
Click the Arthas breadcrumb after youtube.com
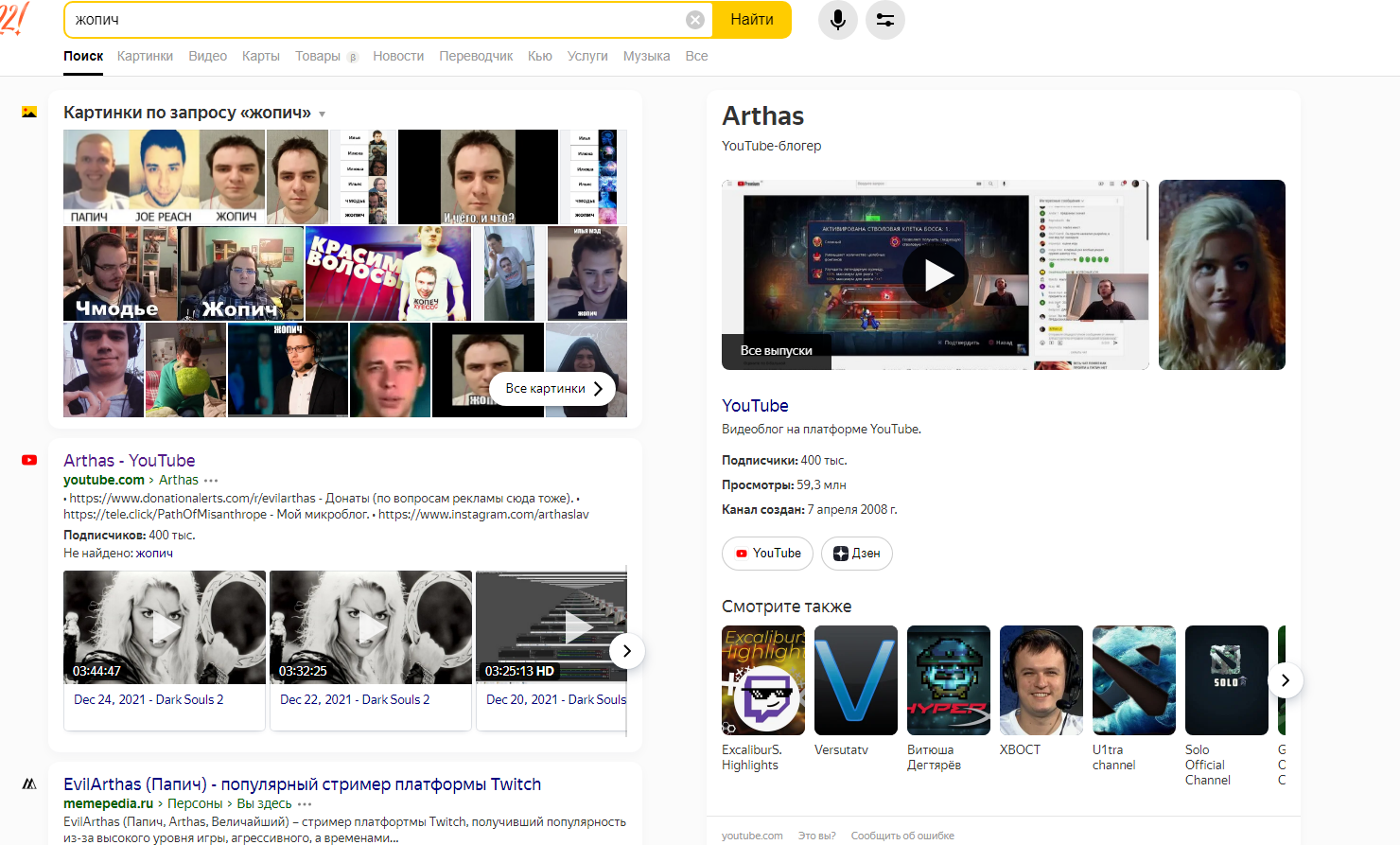[x=179, y=480]
